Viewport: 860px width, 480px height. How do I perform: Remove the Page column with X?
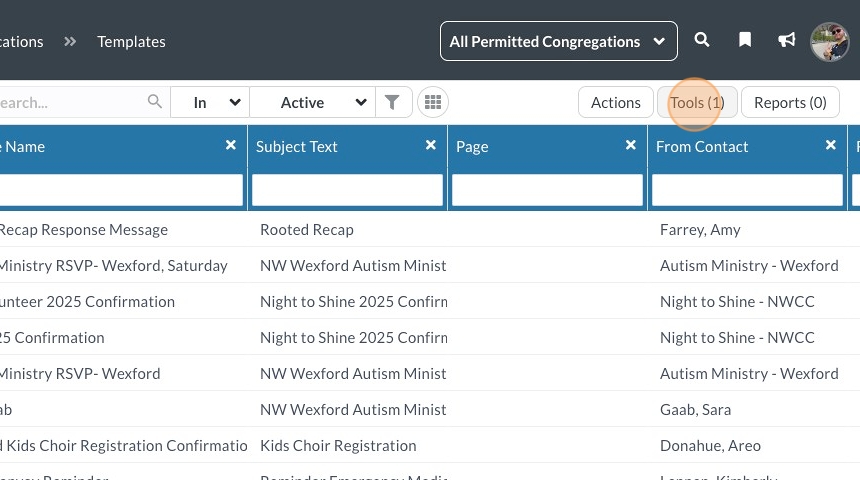631,145
